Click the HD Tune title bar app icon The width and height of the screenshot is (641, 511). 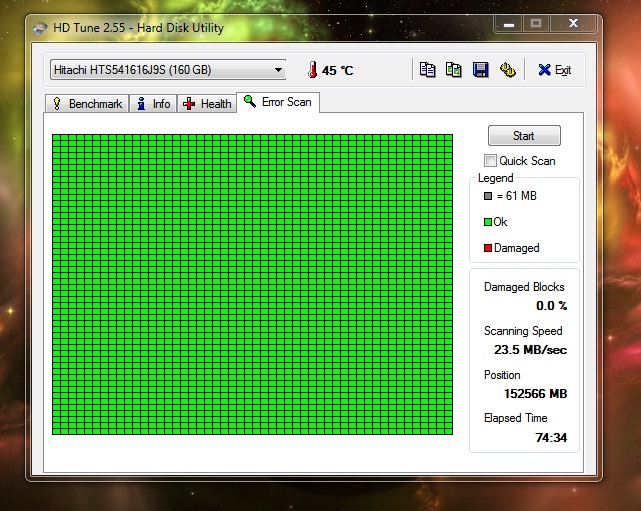pyautogui.click(x=40, y=28)
